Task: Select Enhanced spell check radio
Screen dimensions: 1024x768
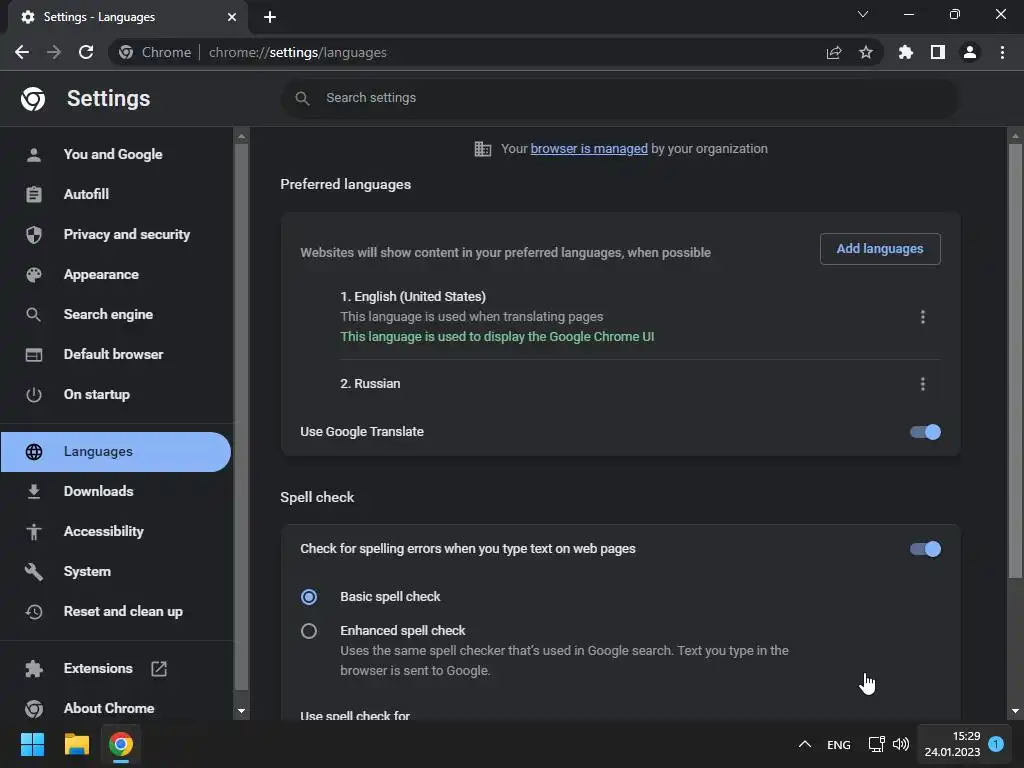Action: 309,631
